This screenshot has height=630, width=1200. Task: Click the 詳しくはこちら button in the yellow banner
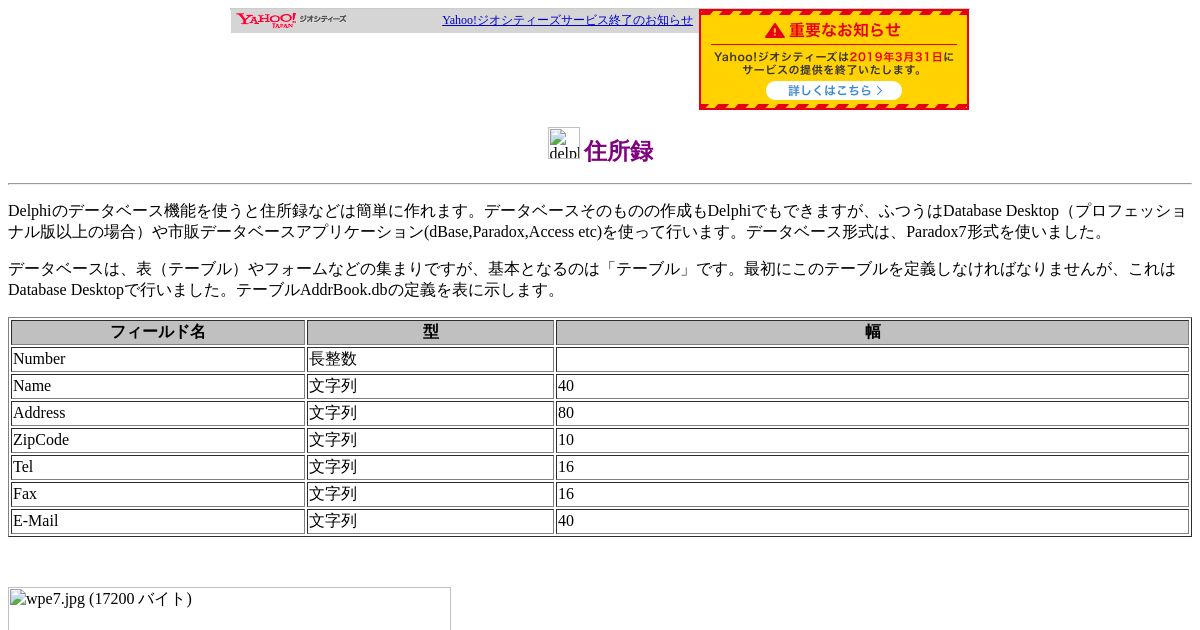[x=834, y=90]
